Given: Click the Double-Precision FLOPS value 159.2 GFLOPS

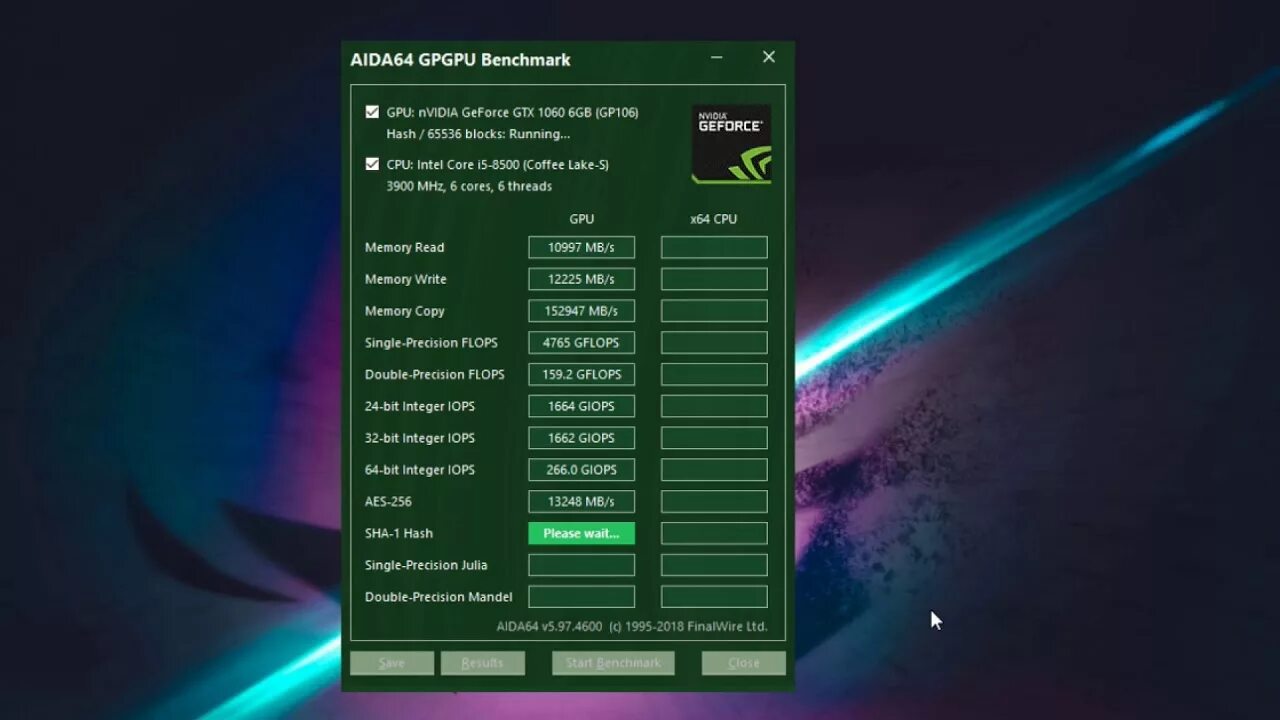Looking at the screenshot, I should tap(581, 374).
